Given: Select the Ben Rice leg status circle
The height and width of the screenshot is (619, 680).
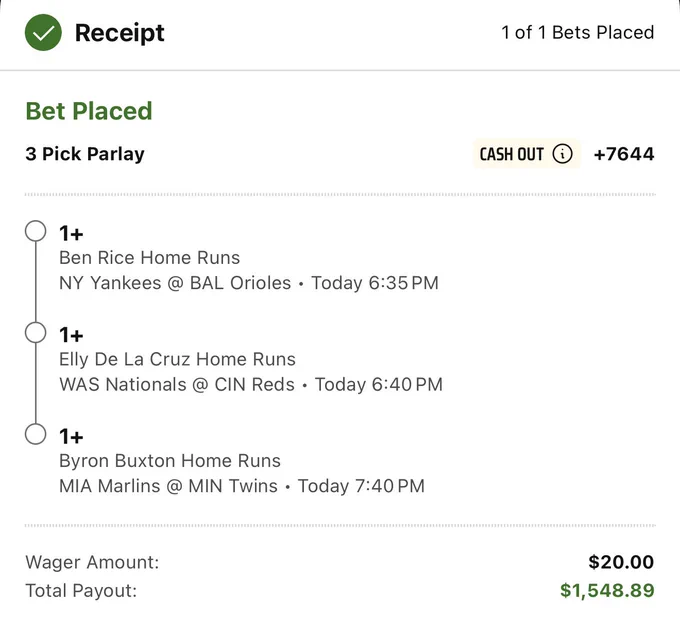Looking at the screenshot, I should tap(36, 231).
